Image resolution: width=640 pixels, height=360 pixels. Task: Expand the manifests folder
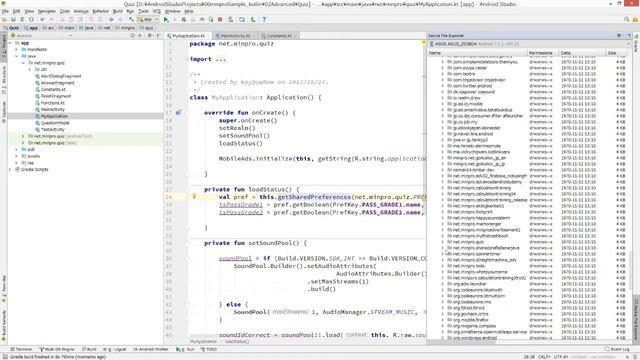[16, 49]
